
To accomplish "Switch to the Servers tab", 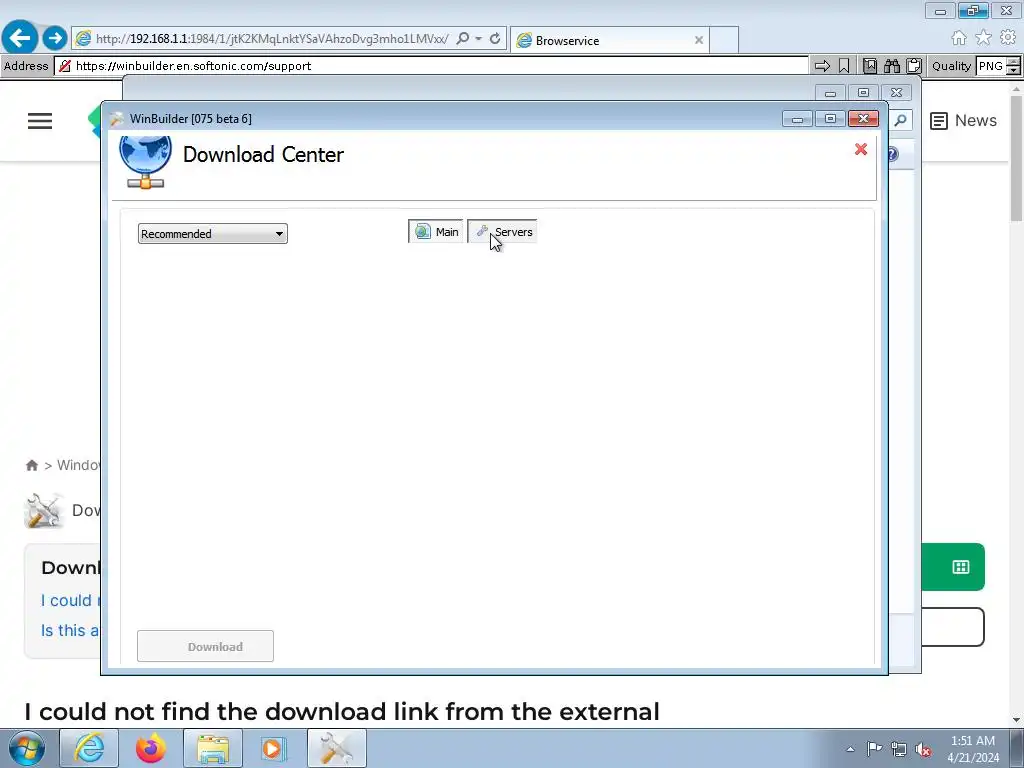I will 502,232.
